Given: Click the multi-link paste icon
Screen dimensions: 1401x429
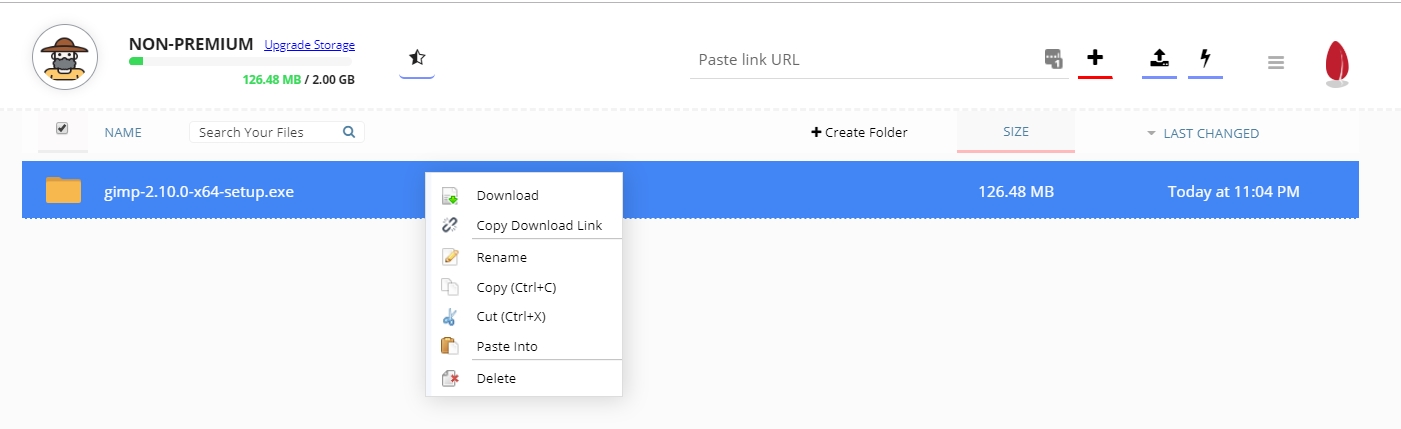Looking at the screenshot, I should (1053, 58).
